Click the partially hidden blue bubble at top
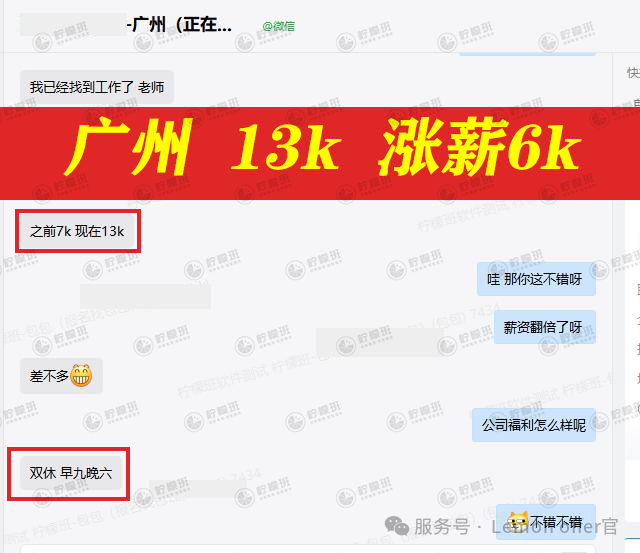The width and height of the screenshot is (640, 553). (528, 53)
